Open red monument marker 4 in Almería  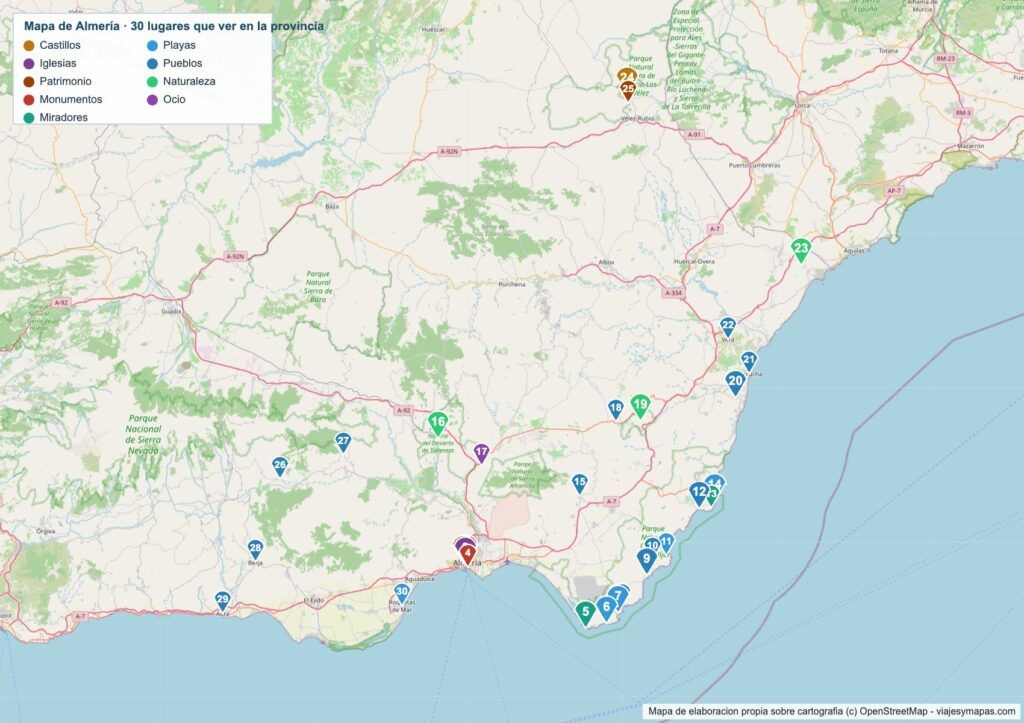coord(468,554)
